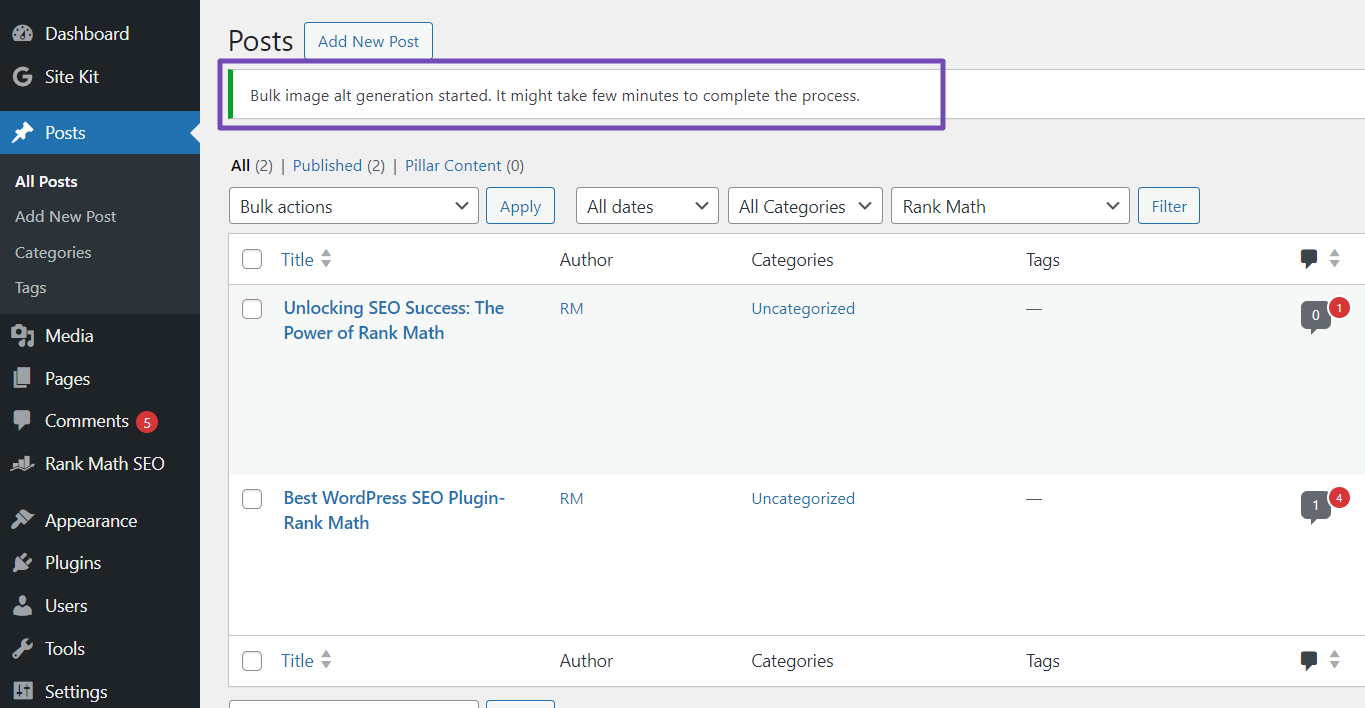Click the Plugins plug icon
This screenshot has width=1365, height=708.
coord(22,563)
